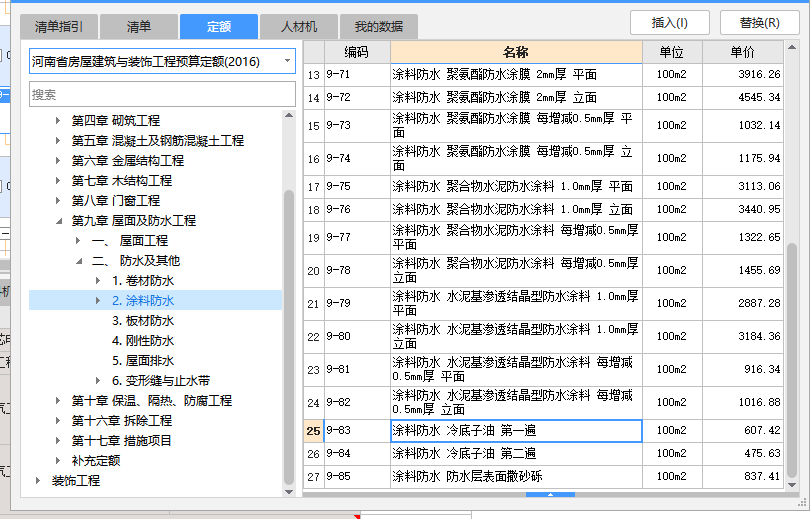Viewport: 810px width, 519px height.
Task: Expand the 第十六章 拆除工程 node arrow
Action: click(58, 421)
